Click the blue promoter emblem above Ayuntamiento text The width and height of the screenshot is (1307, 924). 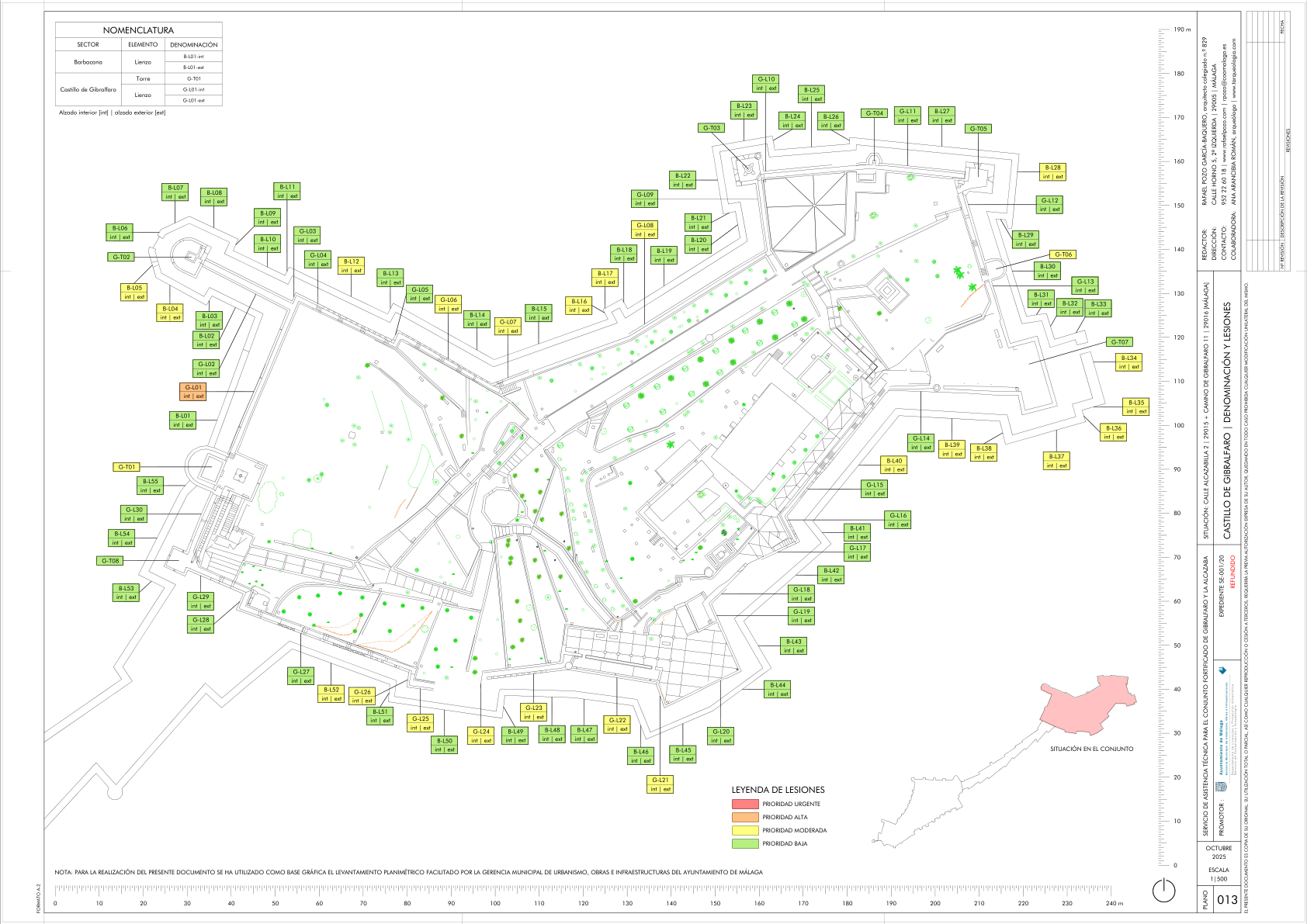(1223, 671)
